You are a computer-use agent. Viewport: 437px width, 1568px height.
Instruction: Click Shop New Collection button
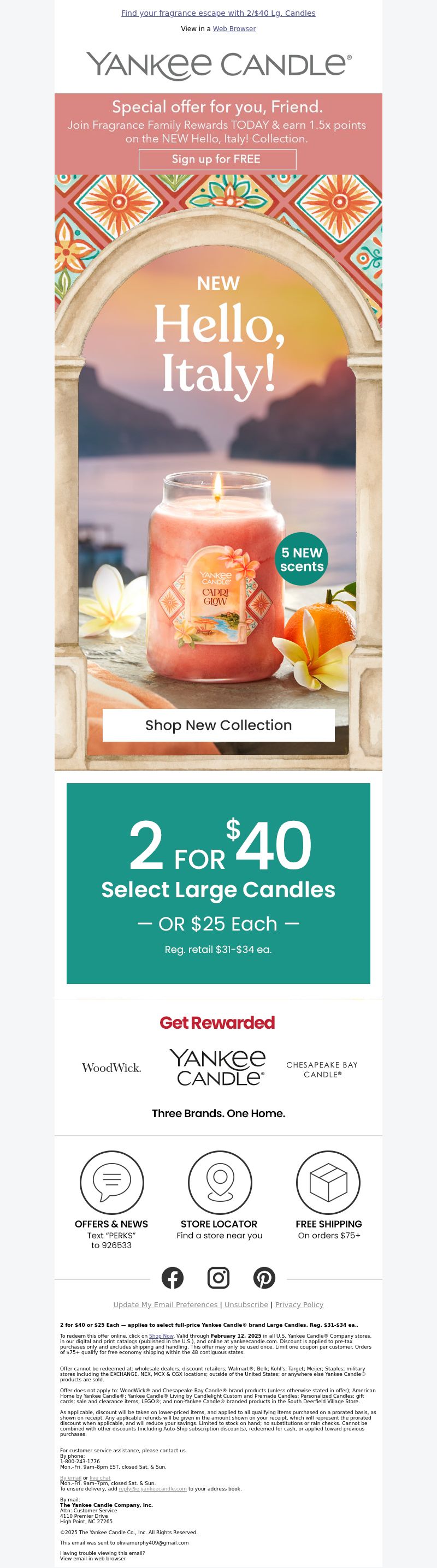(218, 725)
